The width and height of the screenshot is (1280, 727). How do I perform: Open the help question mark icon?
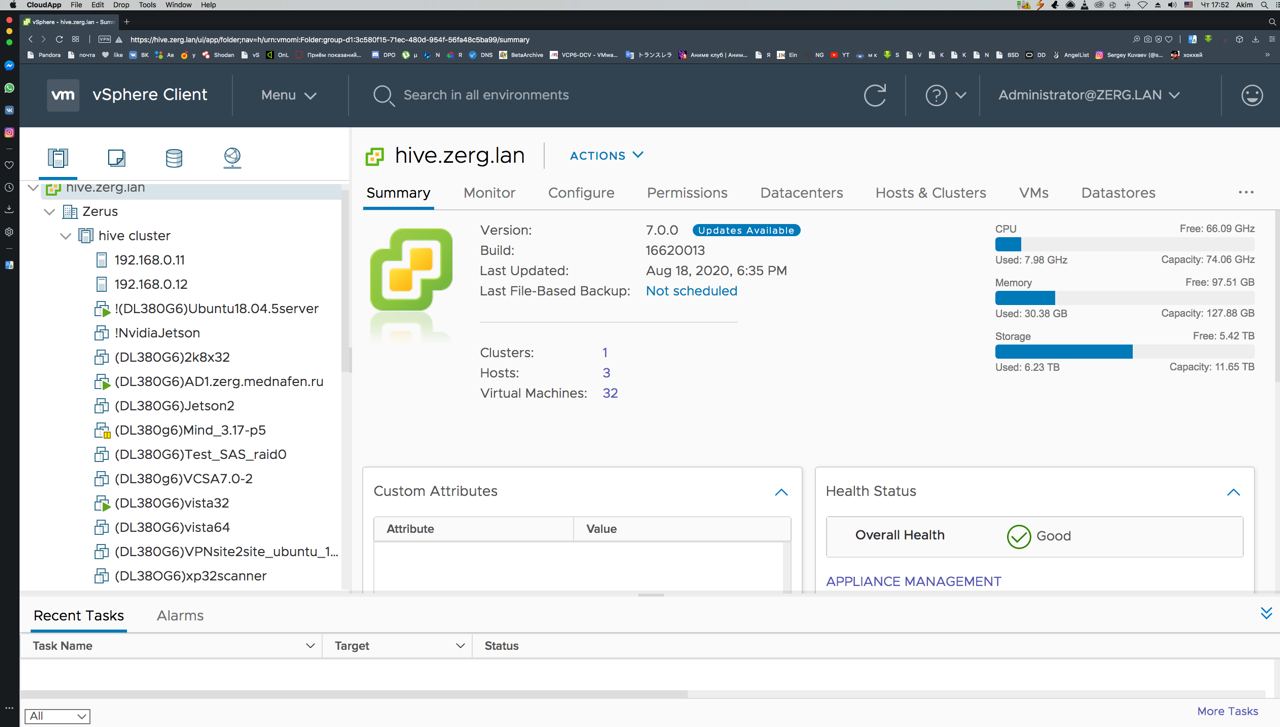936,95
